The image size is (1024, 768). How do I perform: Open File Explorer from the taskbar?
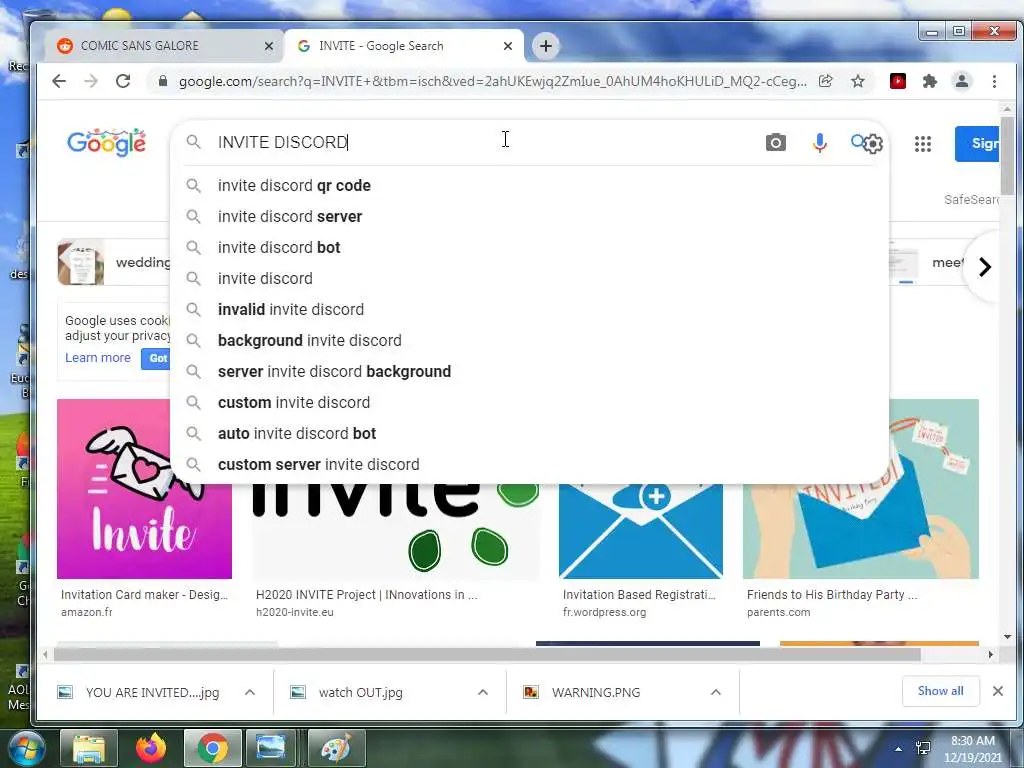tap(89, 748)
